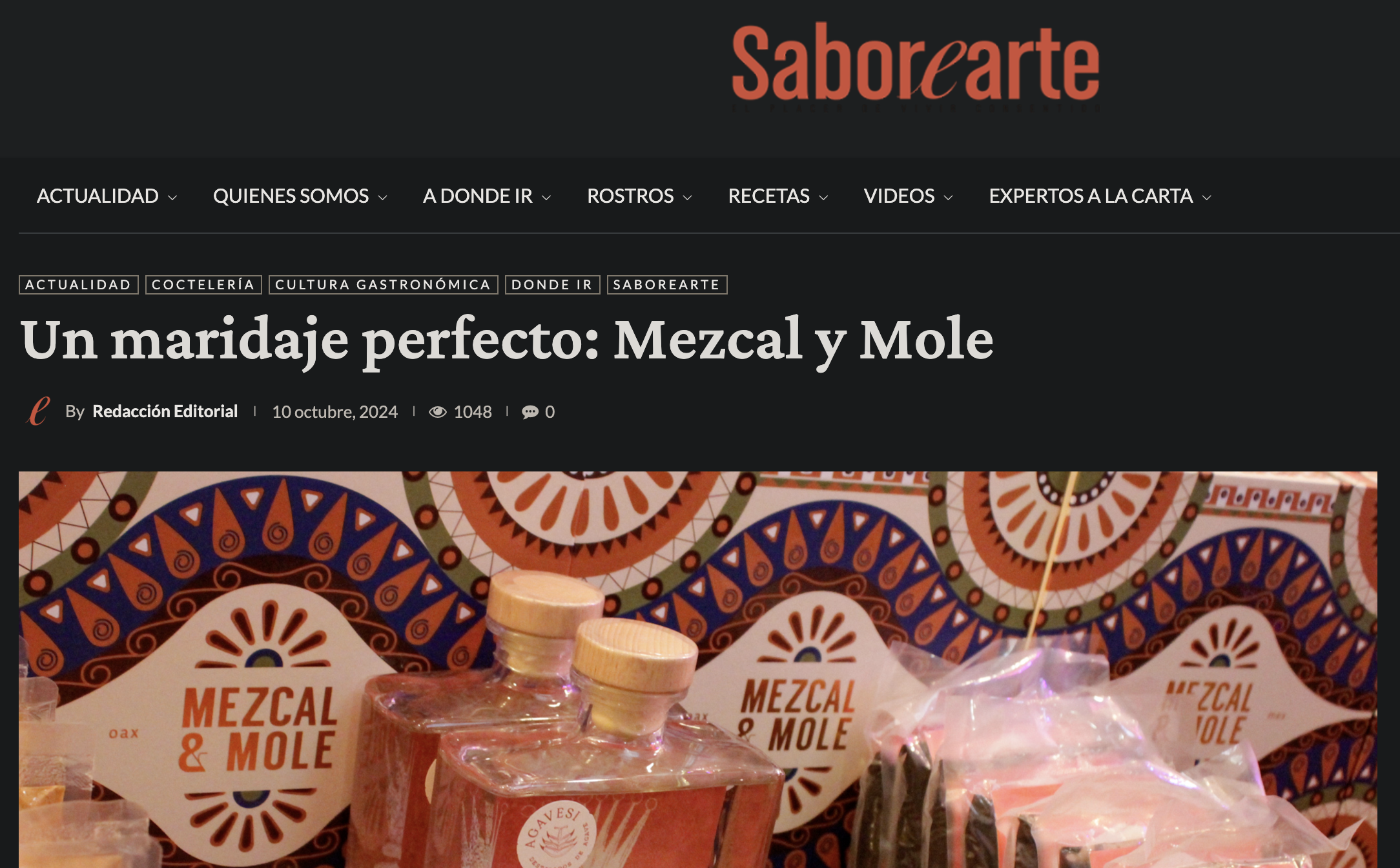This screenshot has height=868, width=1400.
Task: Click the Mezcal & Mole featured image
Action: click(x=698, y=670)
